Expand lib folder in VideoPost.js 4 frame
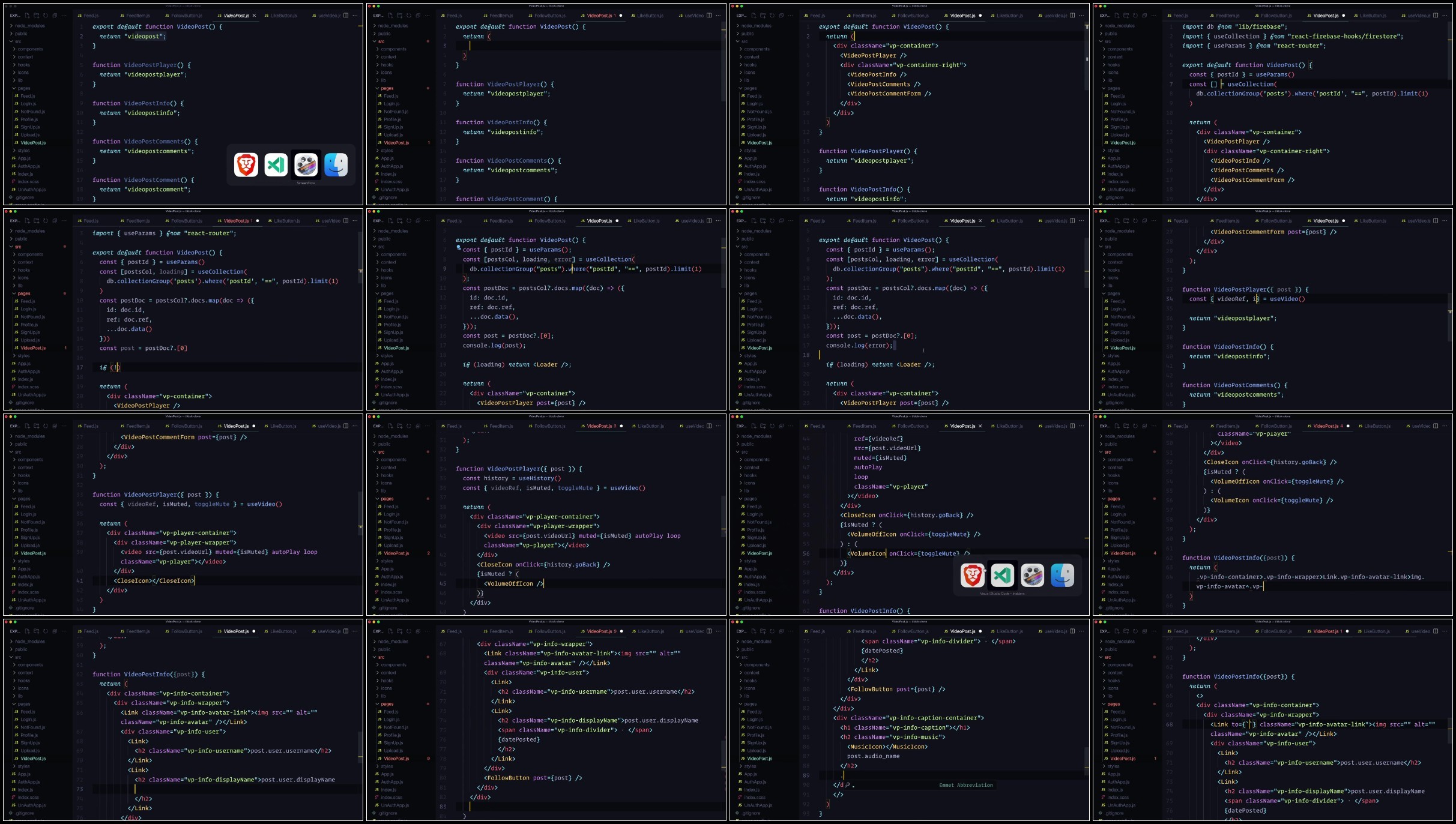The image size is (1456, 824). tap(1108, 491)
